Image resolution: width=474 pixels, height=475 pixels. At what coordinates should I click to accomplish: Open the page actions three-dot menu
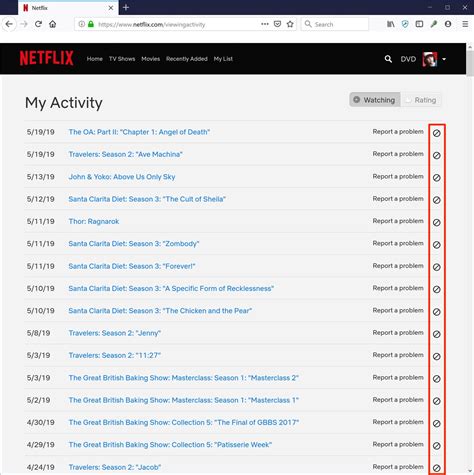(x=265, y=24)
